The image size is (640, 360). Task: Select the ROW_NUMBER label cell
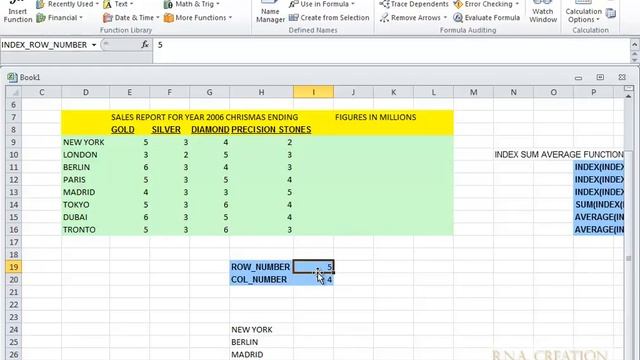coord(261,267)
